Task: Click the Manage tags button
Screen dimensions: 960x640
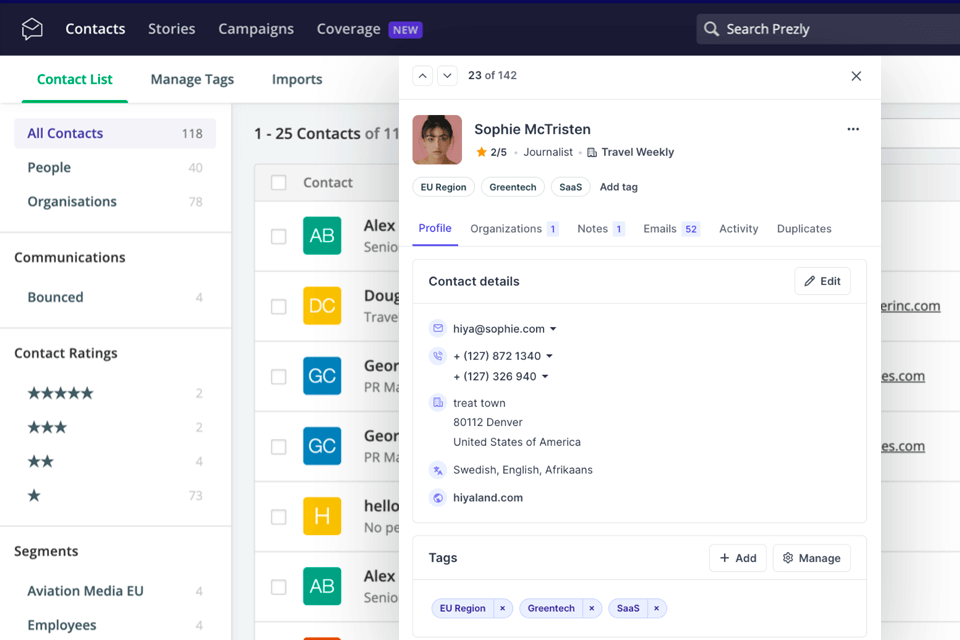Action: 811,558
